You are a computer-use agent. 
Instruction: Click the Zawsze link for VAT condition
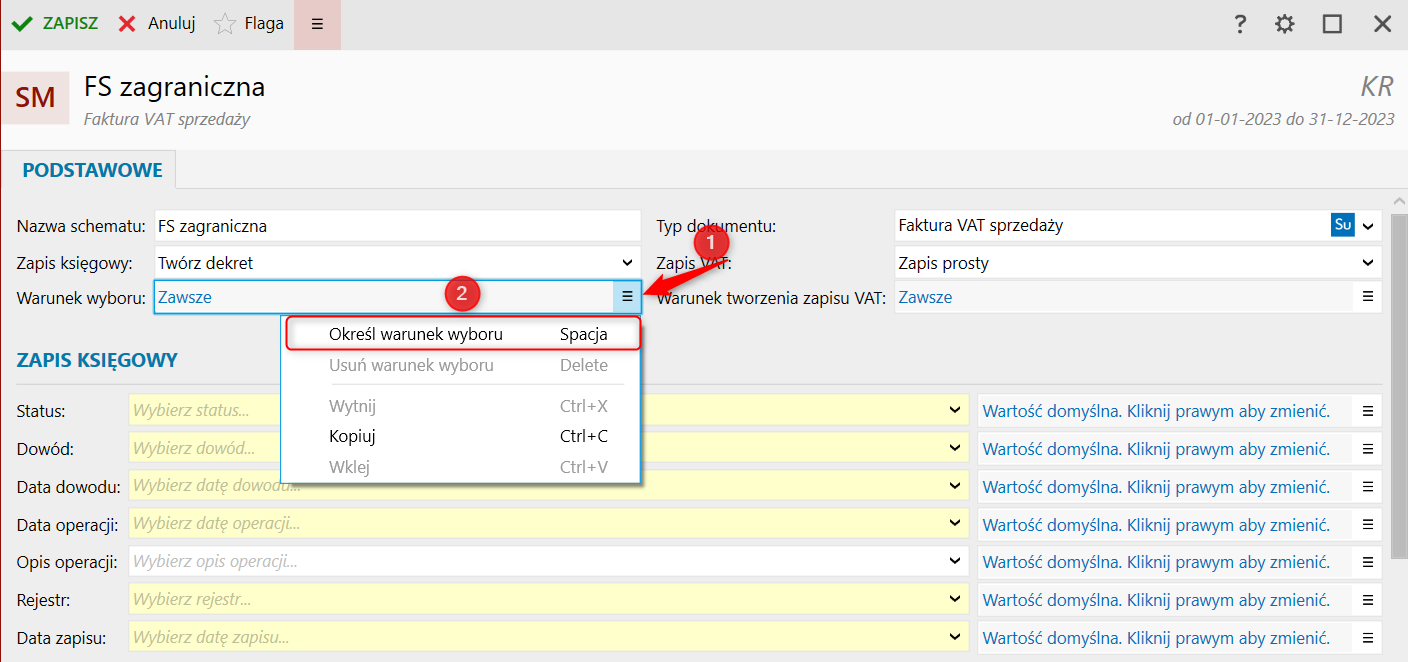click(x=925, y=297)
